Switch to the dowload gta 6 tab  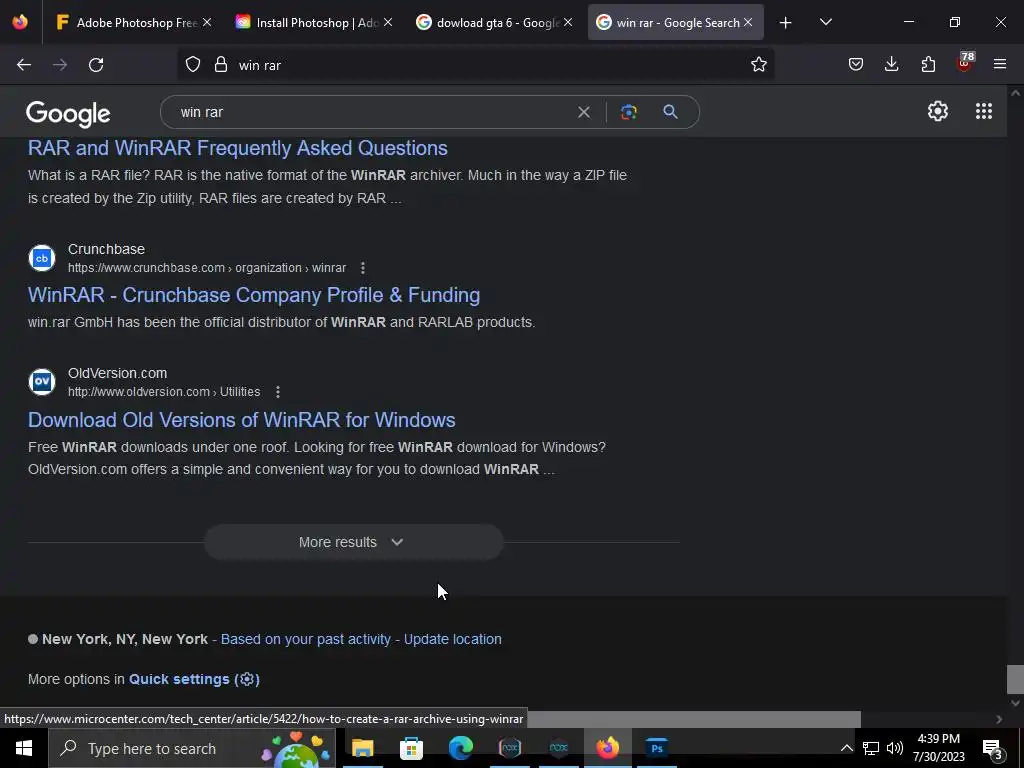[494, 22]
